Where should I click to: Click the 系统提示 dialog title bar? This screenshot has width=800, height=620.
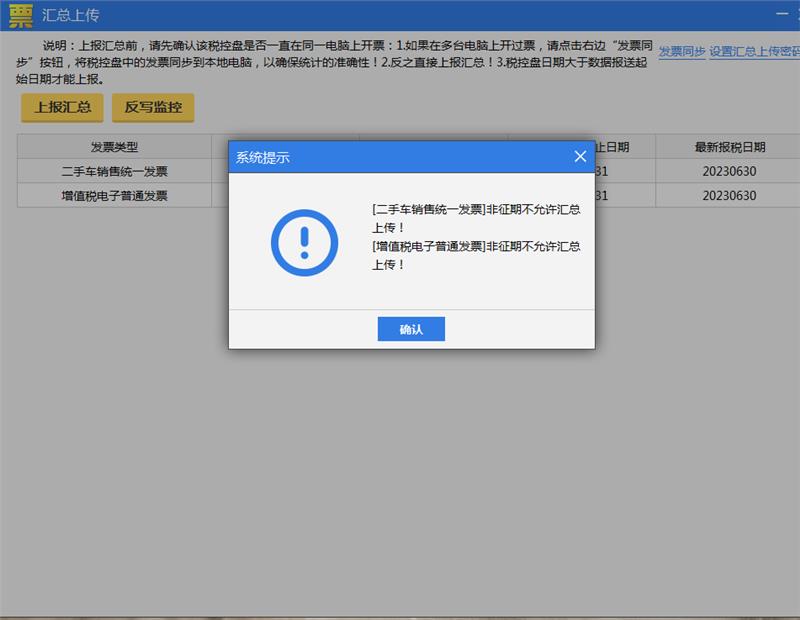tap(400, 157)
